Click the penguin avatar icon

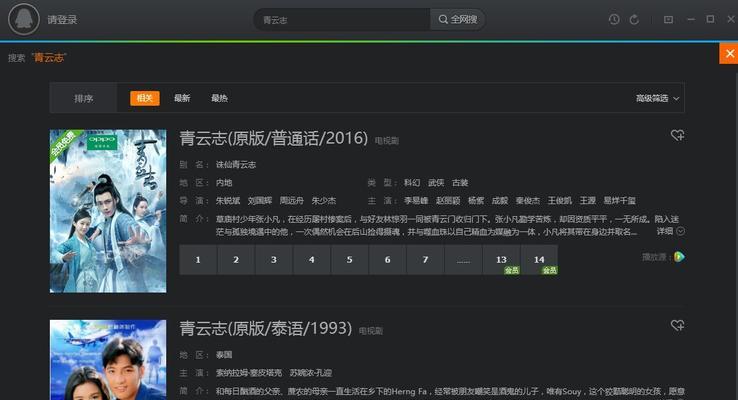(x=24, y=19)
